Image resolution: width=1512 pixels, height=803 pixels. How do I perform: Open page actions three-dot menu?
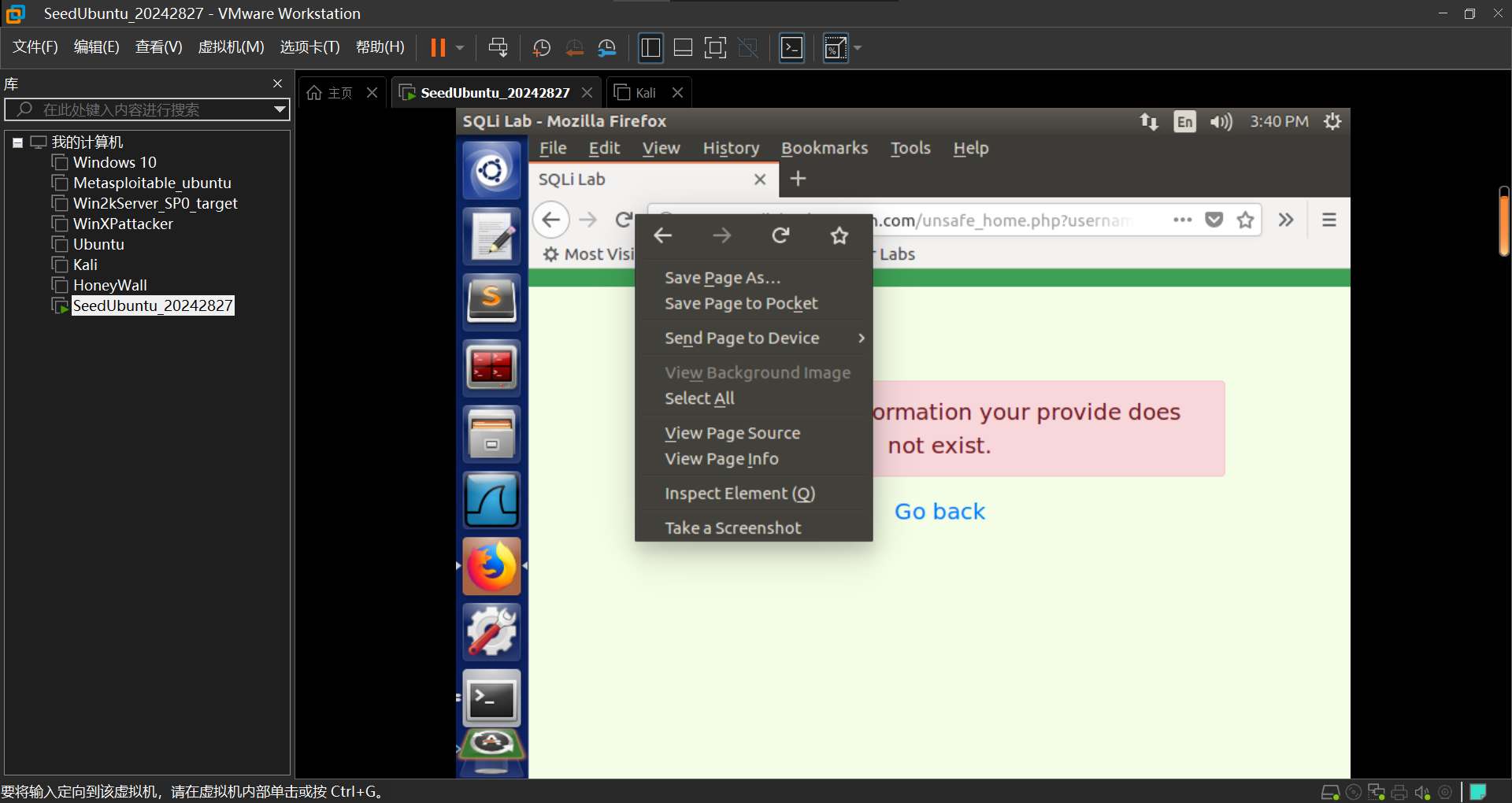point(1183,220)
